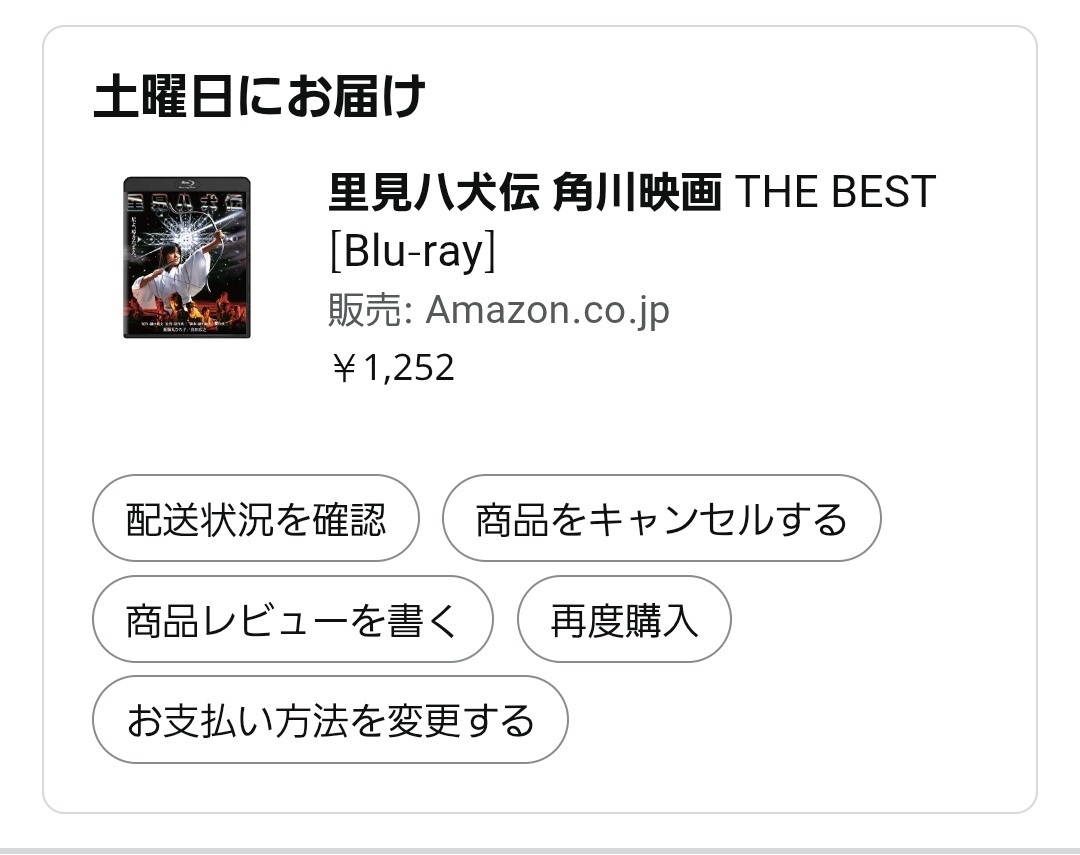
Task: Track the shipment via 配送状況を確認
Action: point(255,519)
